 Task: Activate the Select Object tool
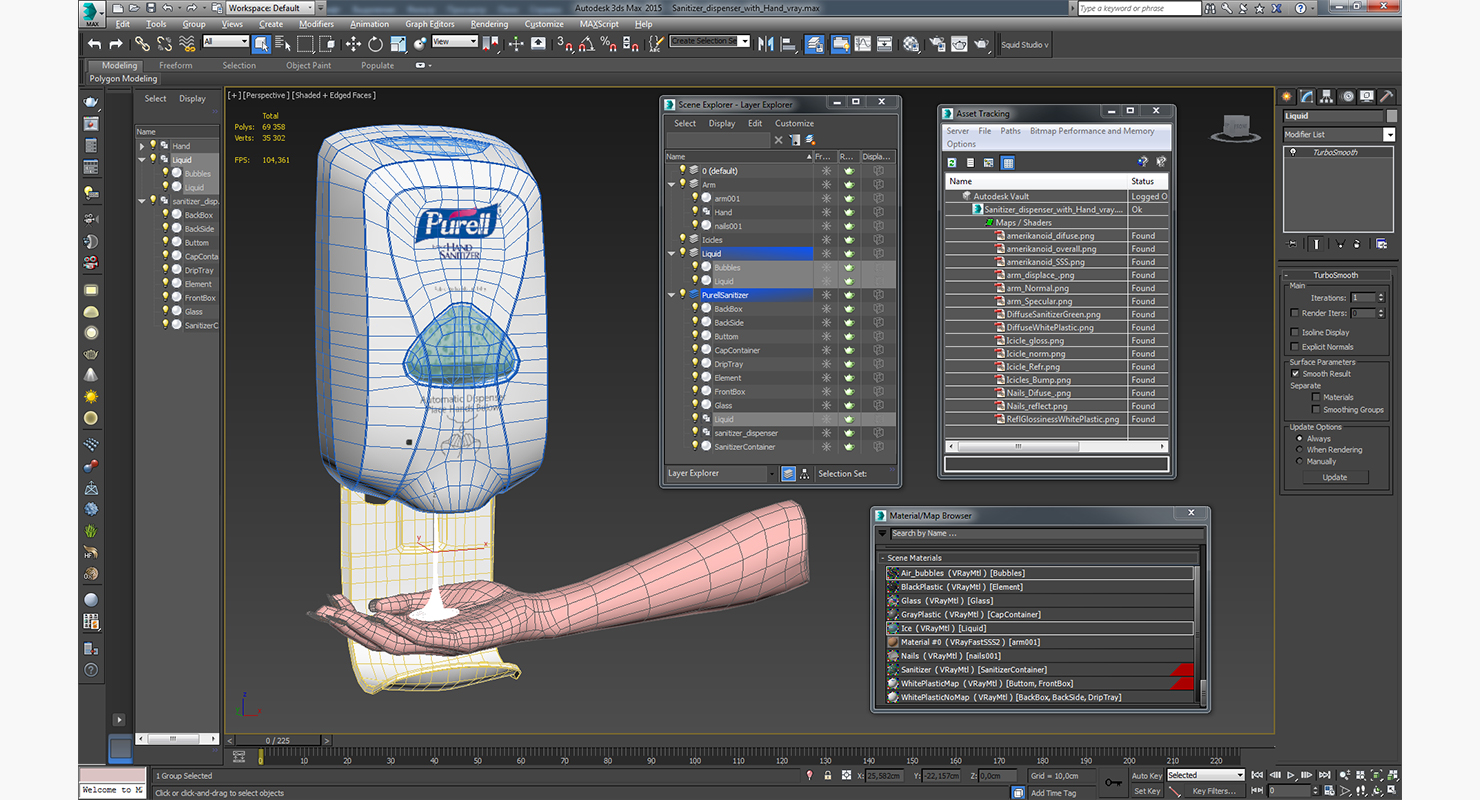point(261,44)
